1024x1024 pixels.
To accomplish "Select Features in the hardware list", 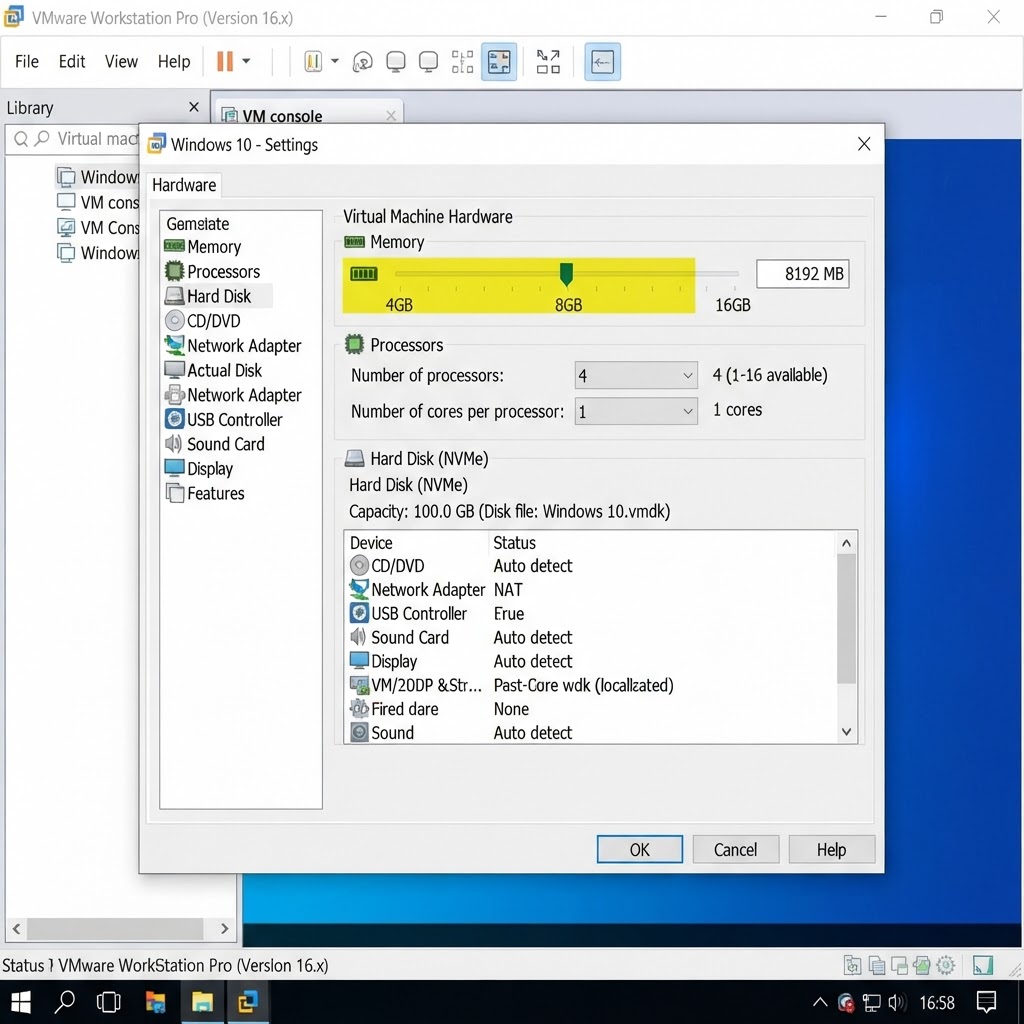I will pyautogui.click(x=204, y=494).
